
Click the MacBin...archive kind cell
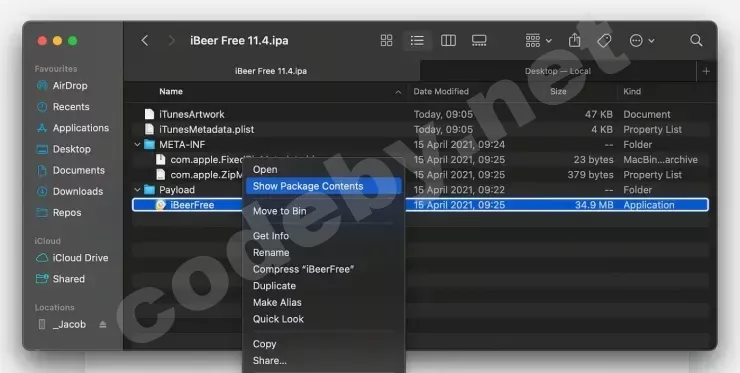pos(660,160)
